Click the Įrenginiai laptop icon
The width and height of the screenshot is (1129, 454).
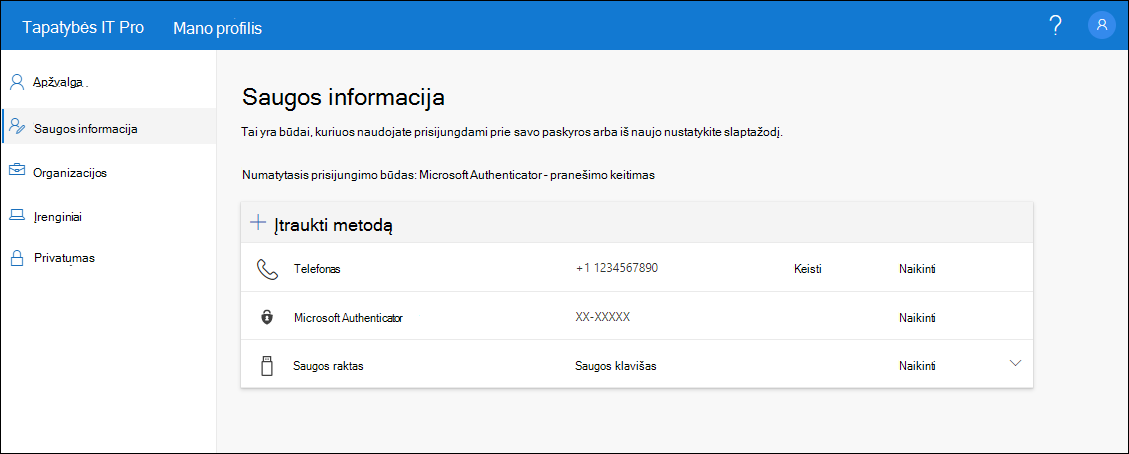17,215
